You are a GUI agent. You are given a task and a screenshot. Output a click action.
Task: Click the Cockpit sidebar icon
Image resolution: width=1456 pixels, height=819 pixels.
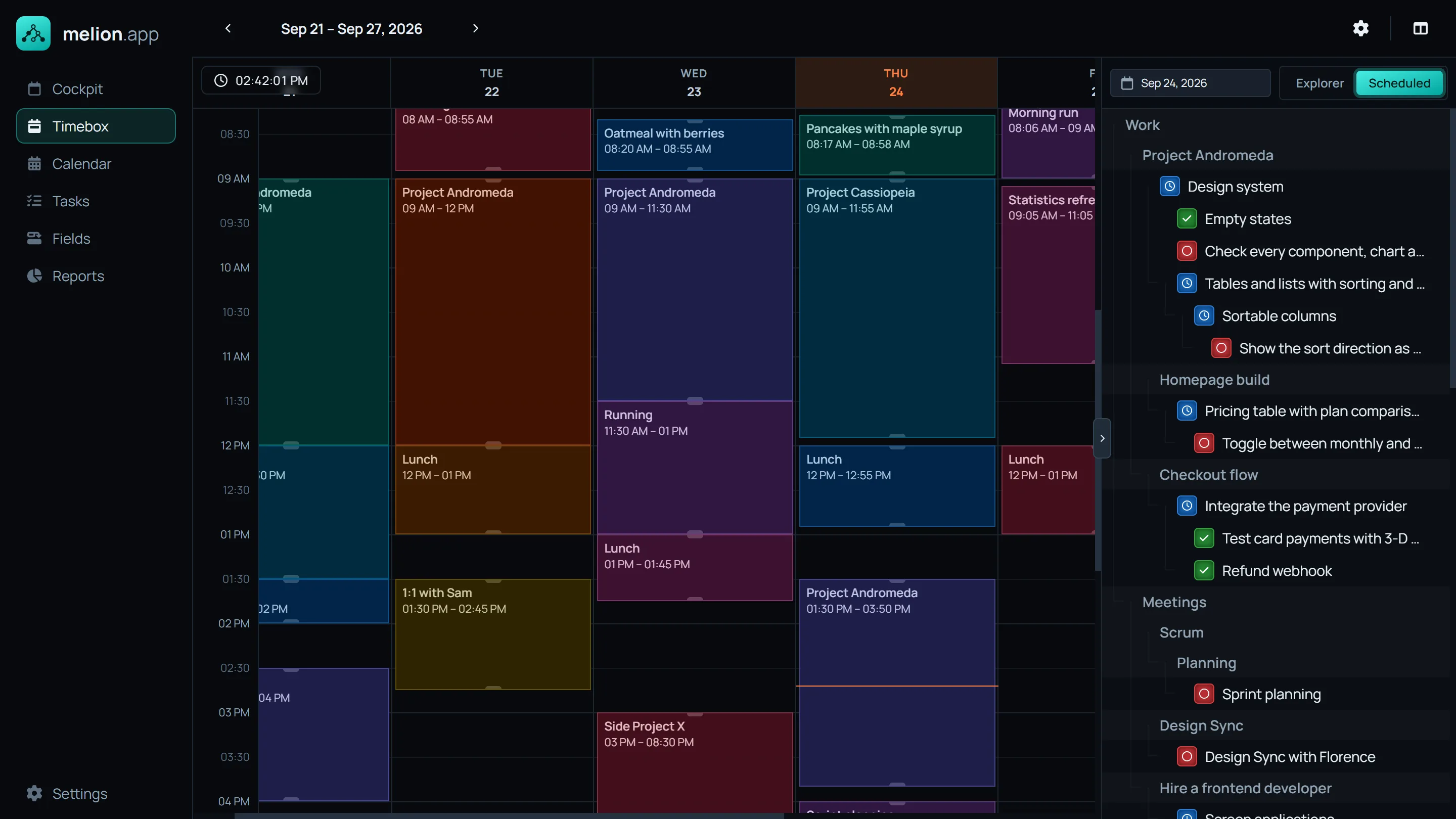click(34, 89)
